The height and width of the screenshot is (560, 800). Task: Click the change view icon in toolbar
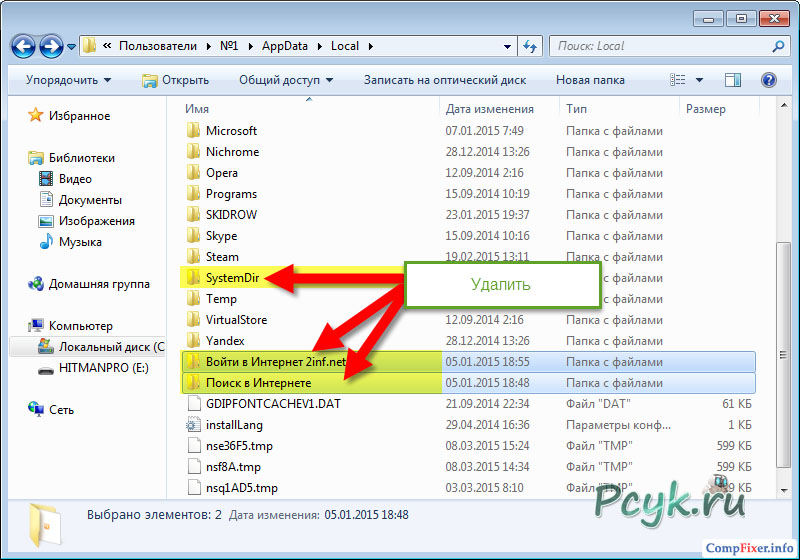(679, 80)
